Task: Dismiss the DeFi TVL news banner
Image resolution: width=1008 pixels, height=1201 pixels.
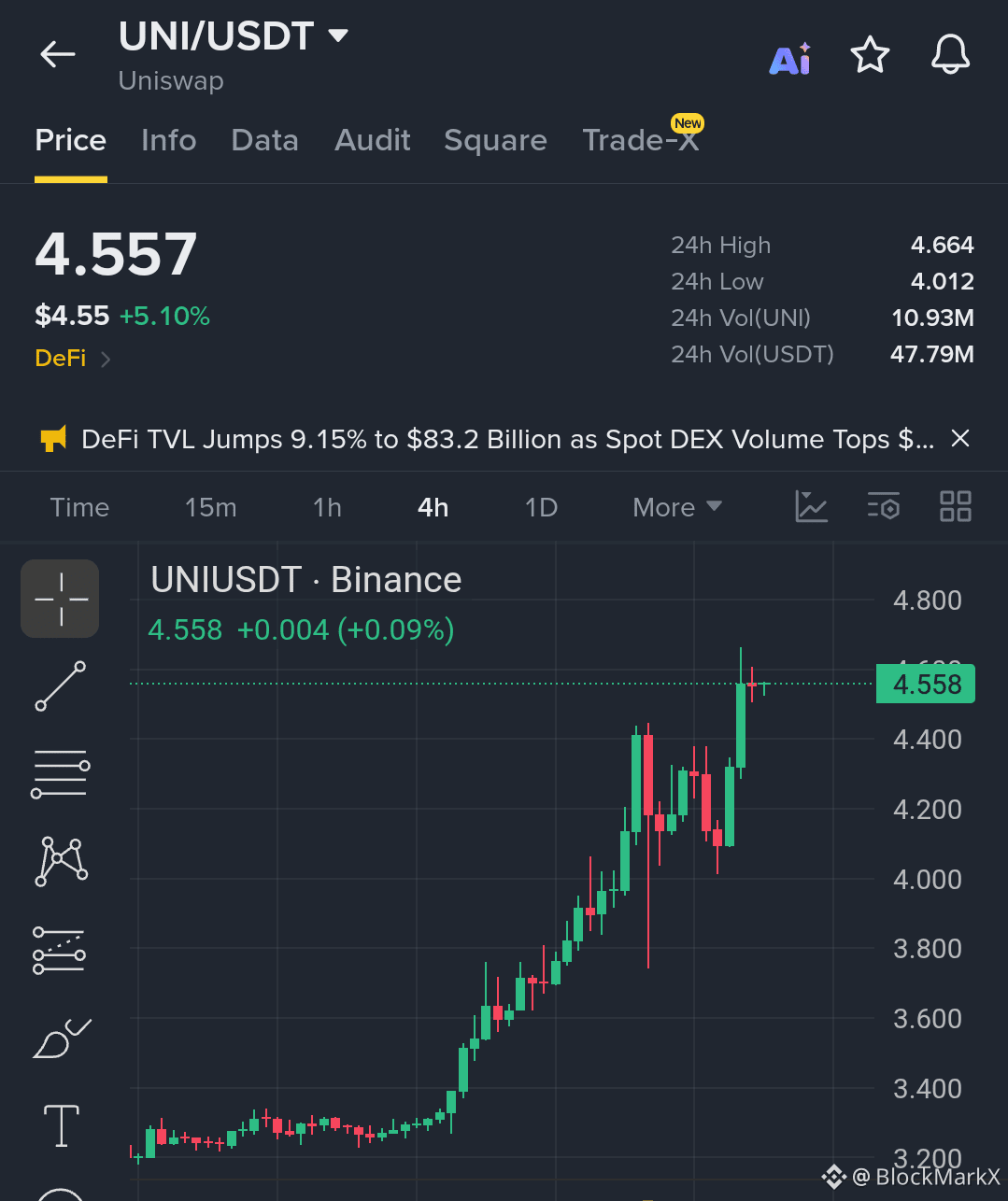Action: tap(960, 438)
